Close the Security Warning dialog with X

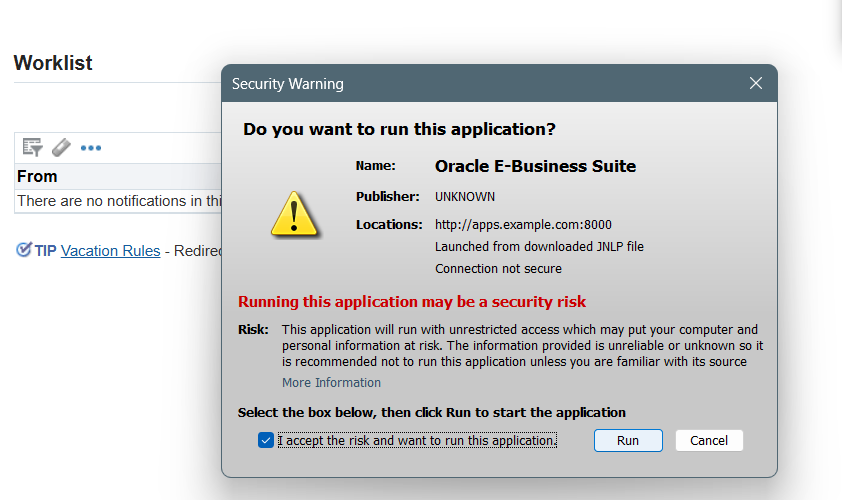tap(756, 83)
